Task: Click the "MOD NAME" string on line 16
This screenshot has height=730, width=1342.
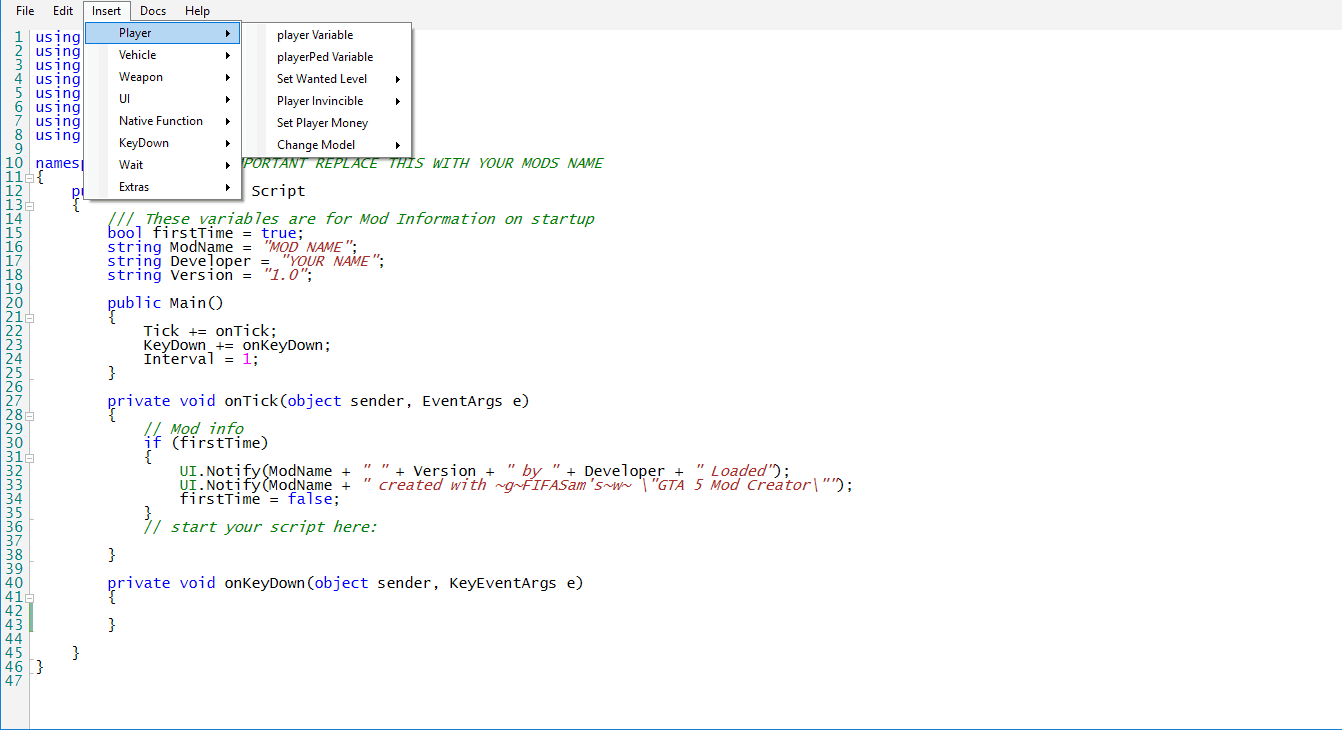Action: [307, 247]
